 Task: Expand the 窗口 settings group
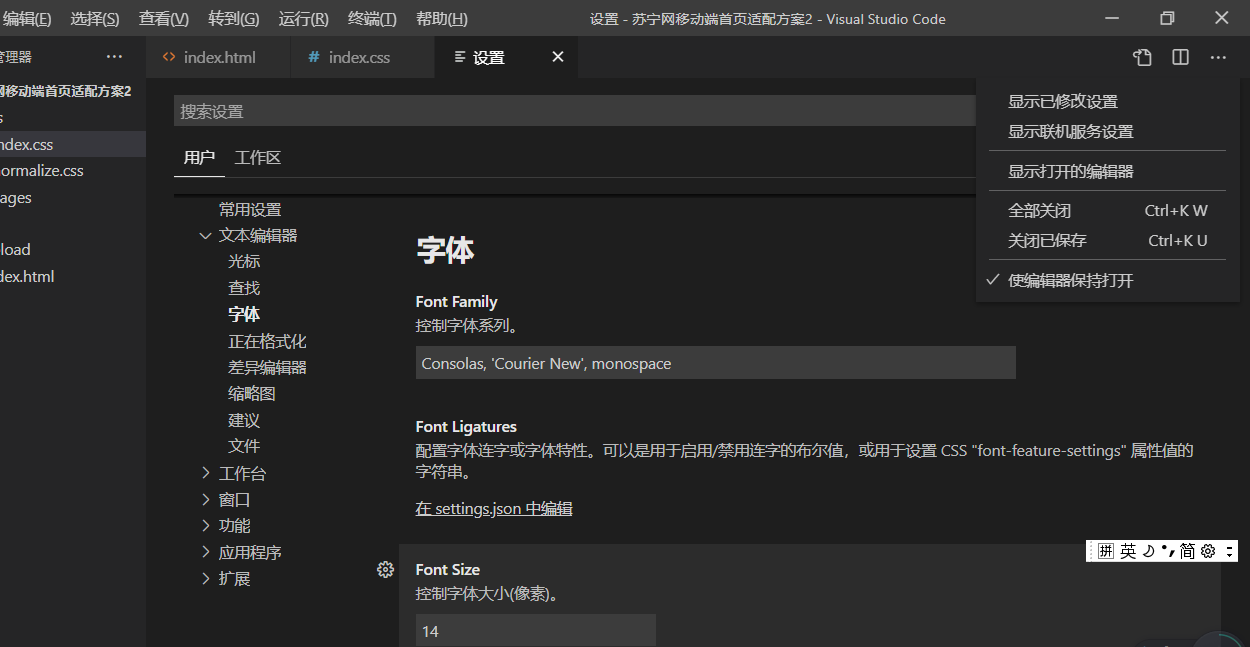pos(206,499)
